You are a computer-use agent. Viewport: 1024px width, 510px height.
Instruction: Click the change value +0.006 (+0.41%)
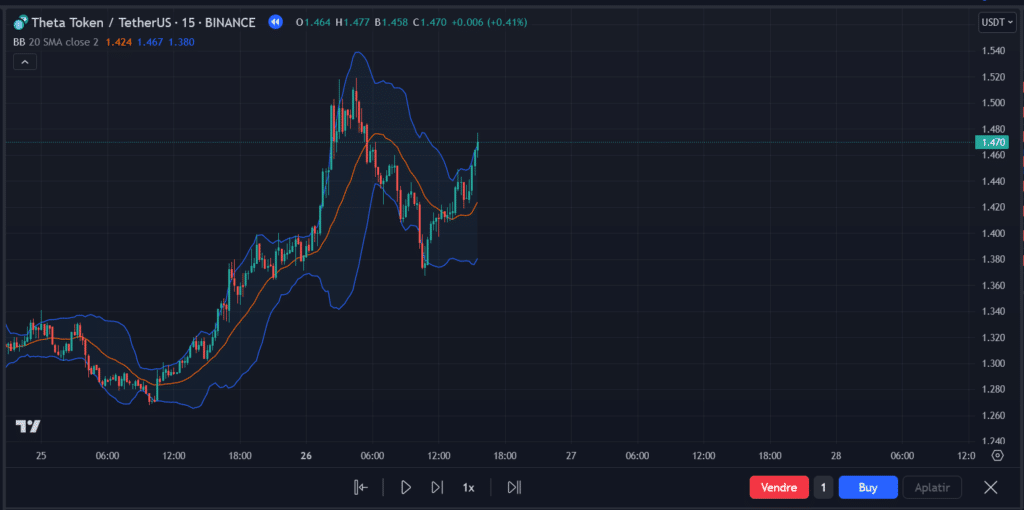coord(489,22)
